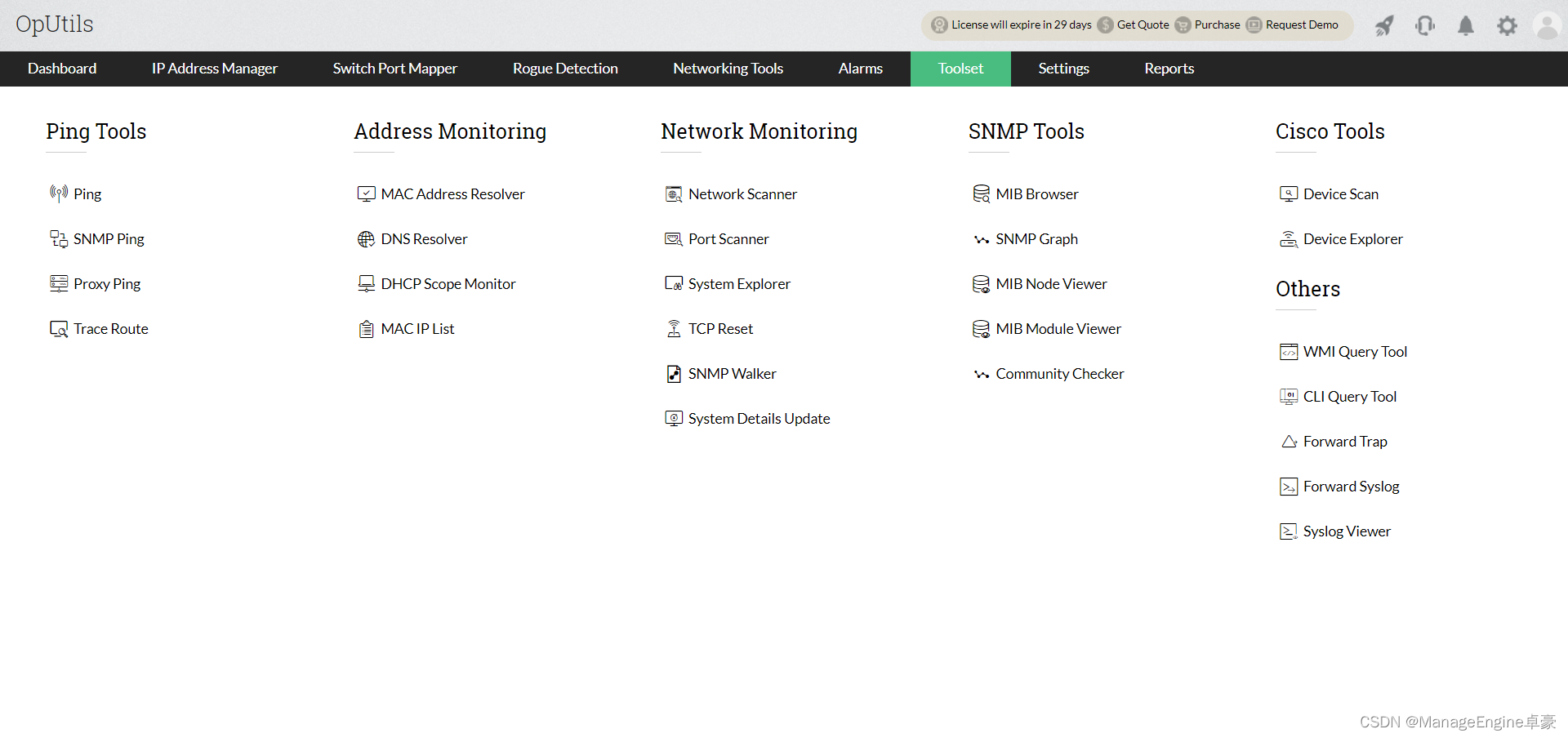Open the IP Address Manager tab
The width and height of the screenshot is (1568, 738).
(x=215, y=69)
